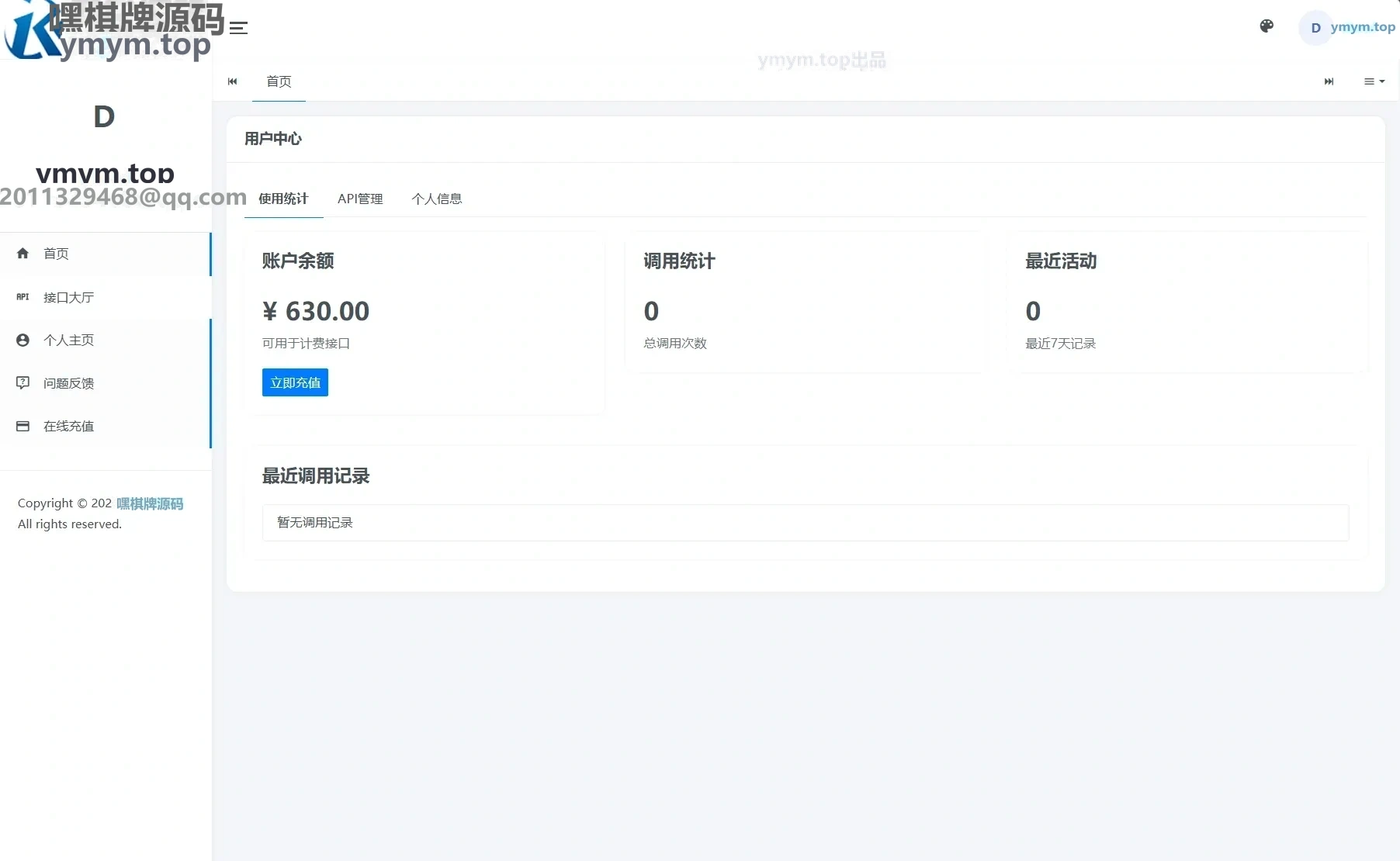Viewport: 1400px width, 861px height.
Task: Click the card icon beside 在线充值
Action: (23, 426)
